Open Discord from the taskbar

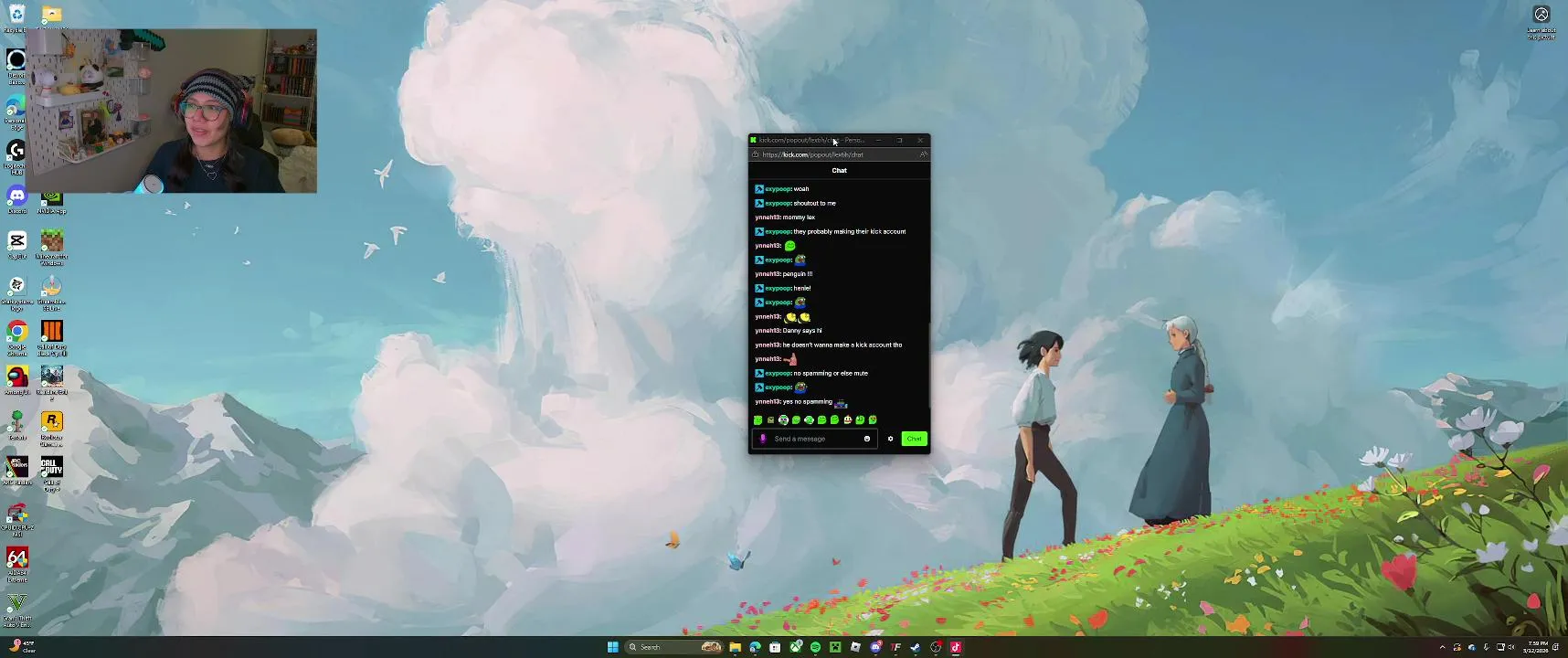(875, 647)
